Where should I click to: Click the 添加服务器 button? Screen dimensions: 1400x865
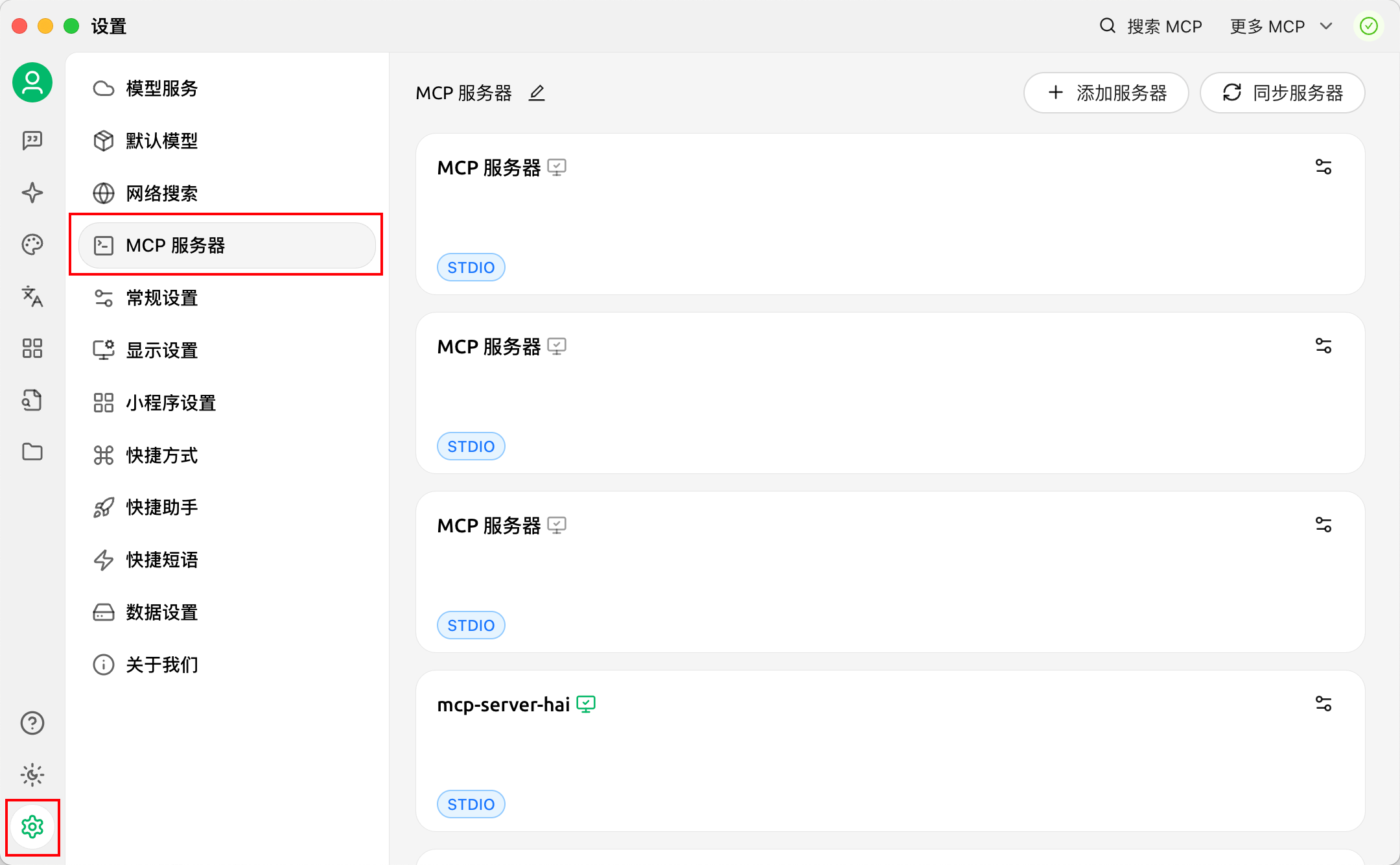pos(1106,93)
